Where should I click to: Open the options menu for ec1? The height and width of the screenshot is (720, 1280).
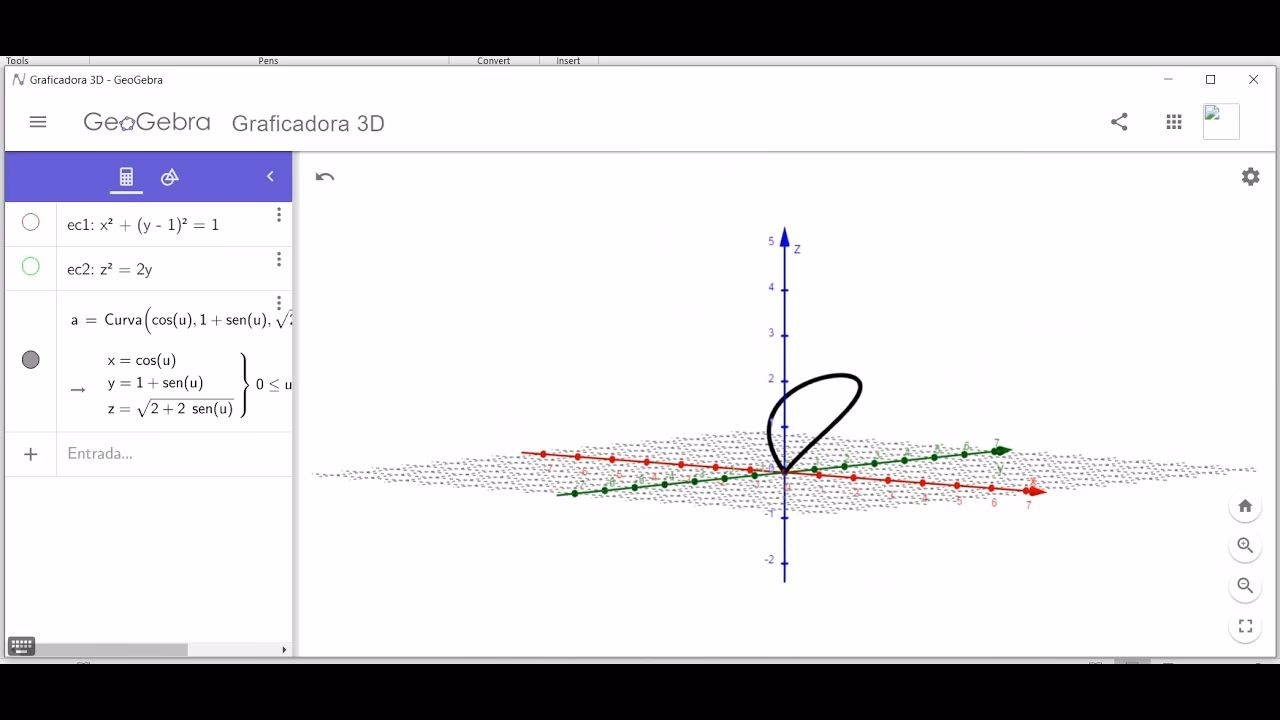tap(279, 214)
